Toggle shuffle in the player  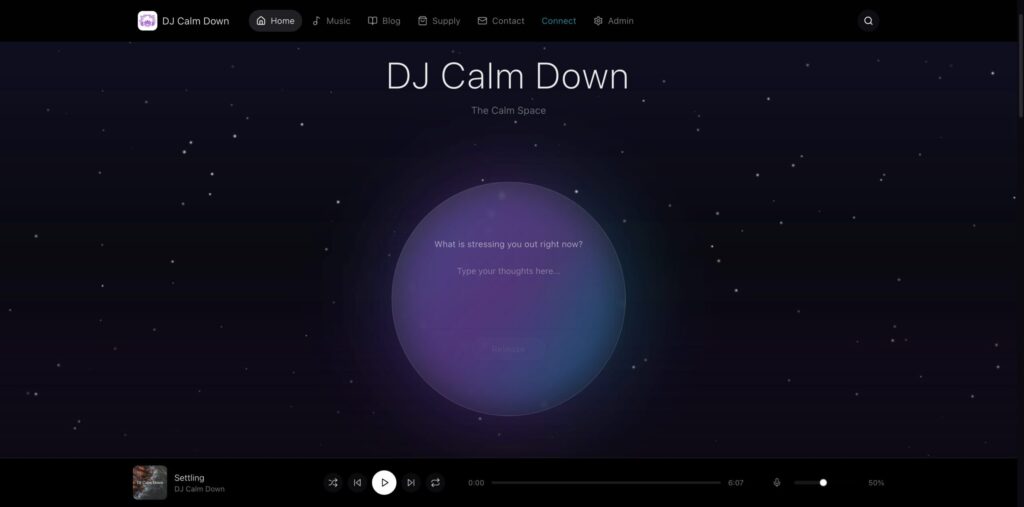tap(333, 483)
